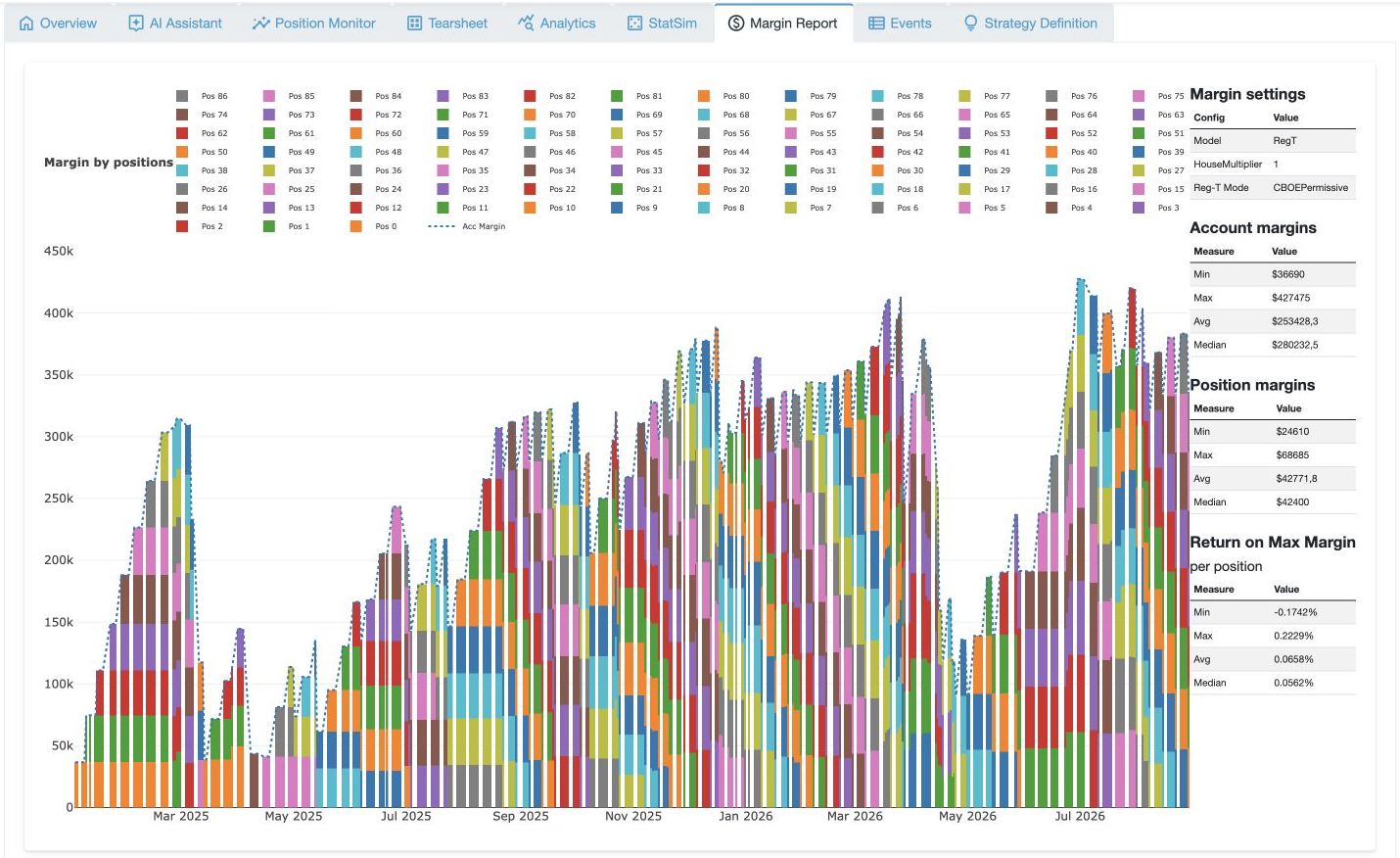Screen dimensions: 1400x858
Task: Toggle the Acc Margin dashed line legend
Action: (x=467, y=226)
